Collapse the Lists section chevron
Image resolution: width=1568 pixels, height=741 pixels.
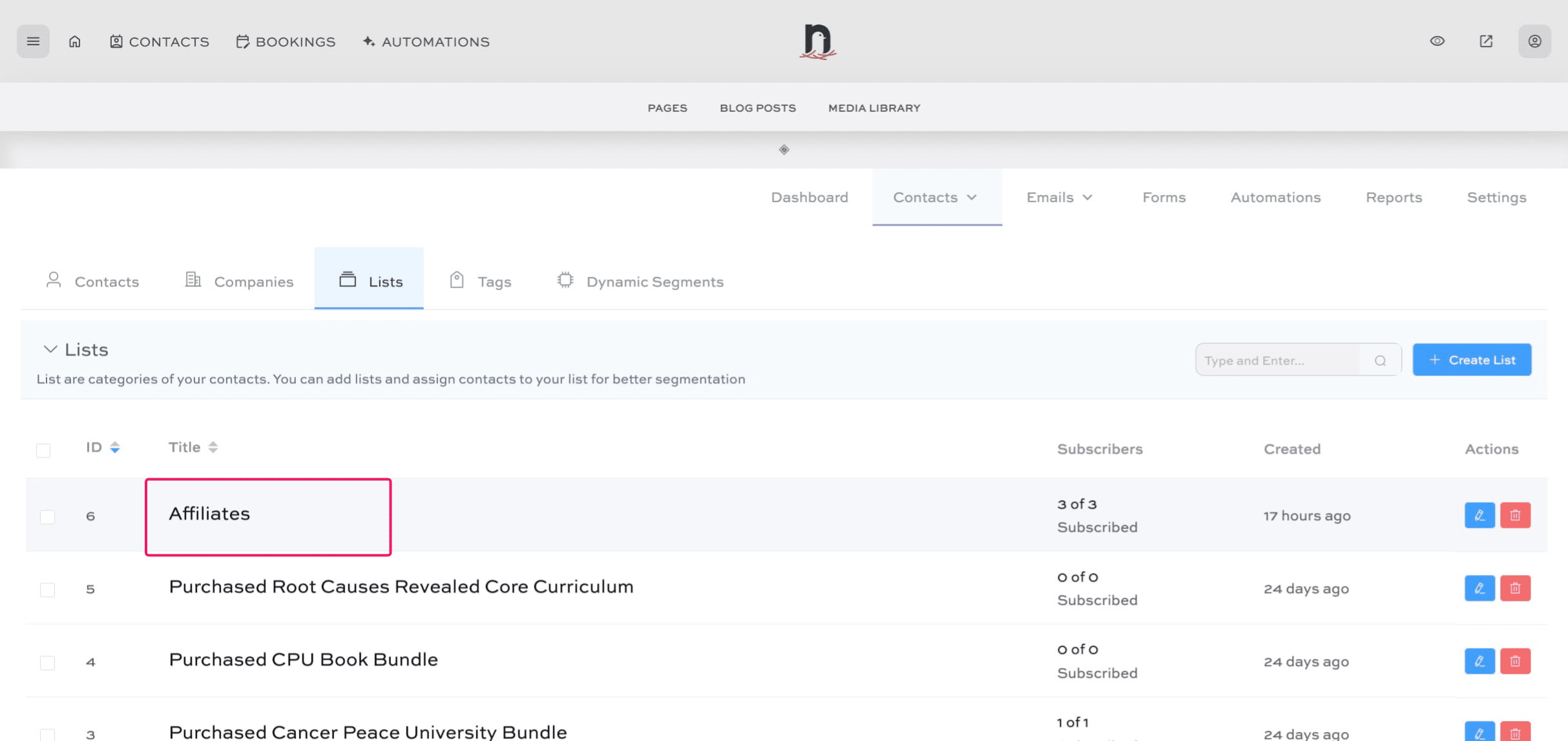point(50,350)
